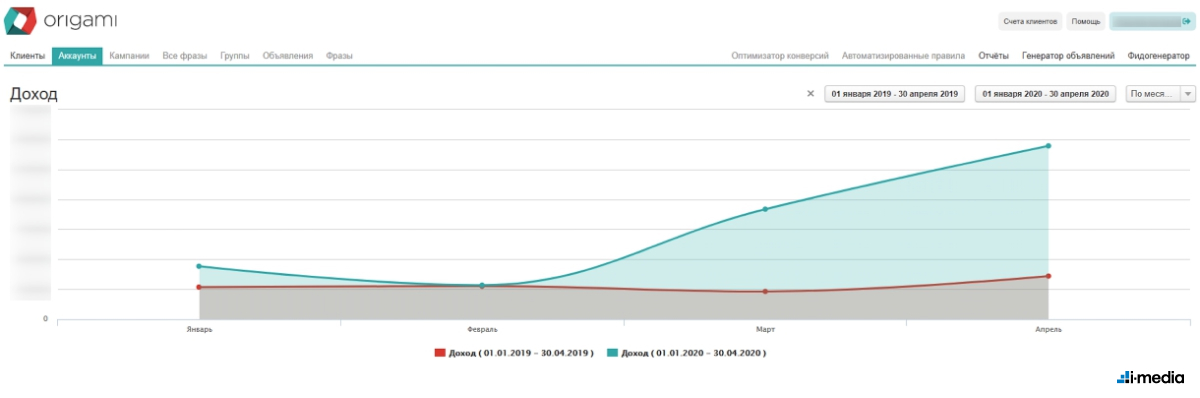Viewport: 1200px width, 398px height.
Task: Open Оптимизатор конверсий
Action: [x=780, y=56]
